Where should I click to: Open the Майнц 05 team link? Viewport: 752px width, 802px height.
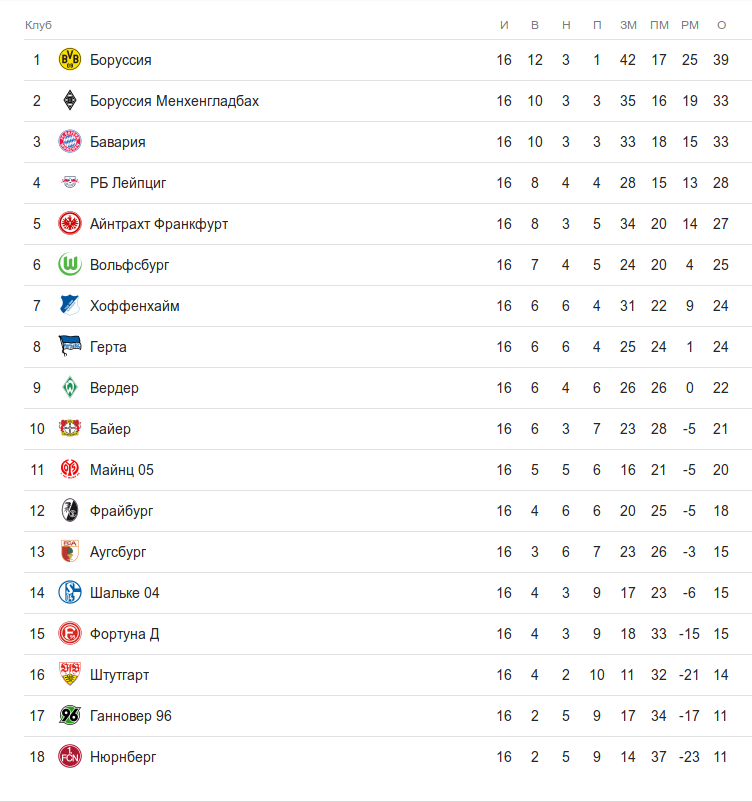(x=121, y=470)
